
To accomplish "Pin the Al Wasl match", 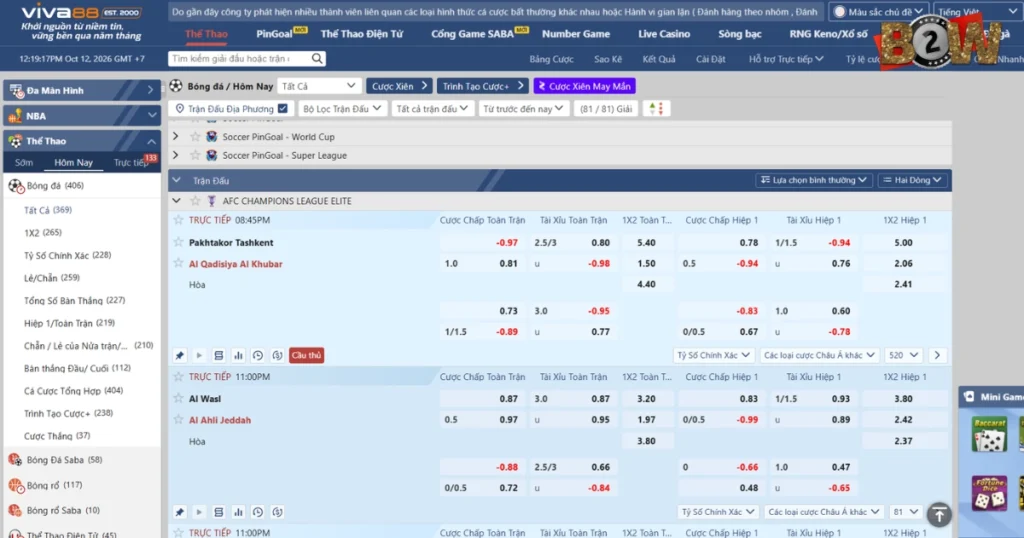I will pyautogui.click(x=180, y=512).
